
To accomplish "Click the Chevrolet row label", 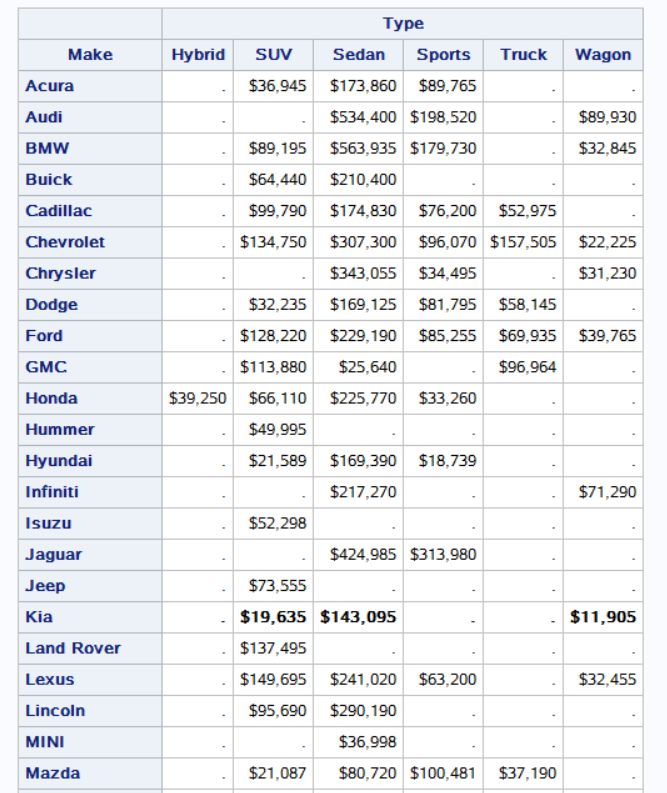I will click(x=65, y=242).
